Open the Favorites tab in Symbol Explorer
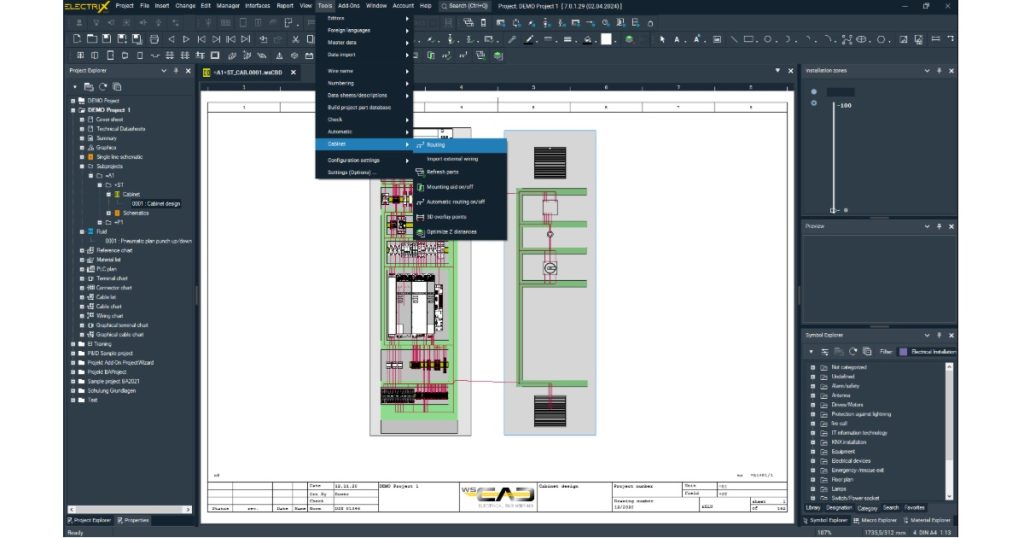Viewport: 1024px width, 538px height. (x=914, y=508)
